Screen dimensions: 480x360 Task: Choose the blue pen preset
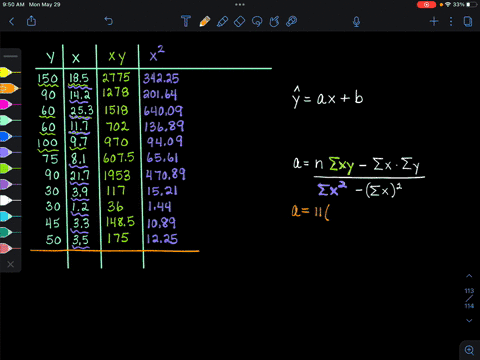10,136
